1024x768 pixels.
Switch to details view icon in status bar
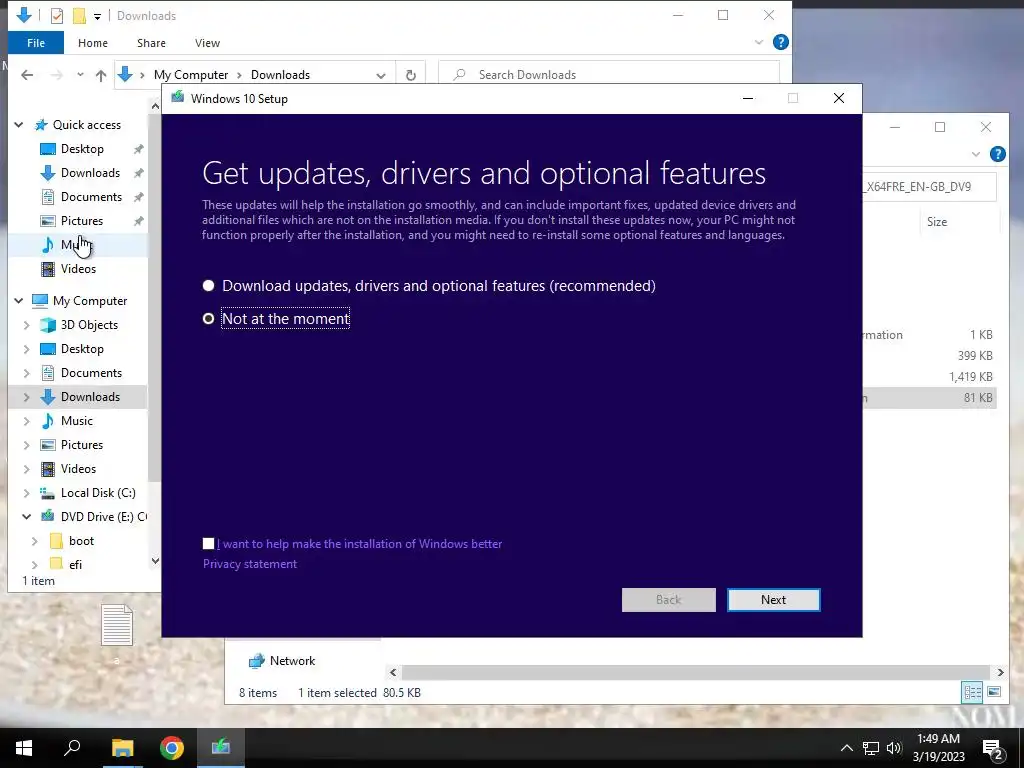coord(972,692)
